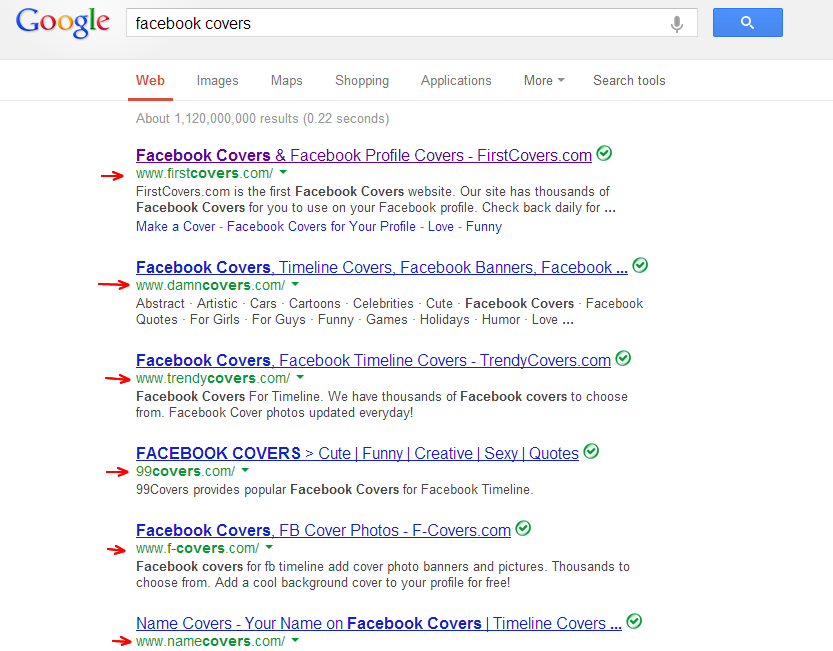Open the 'Funny' sitelink under FirstCovers
Image resolution: width=833 pixels, height=651 pixels.
click(x=483, y=227)
